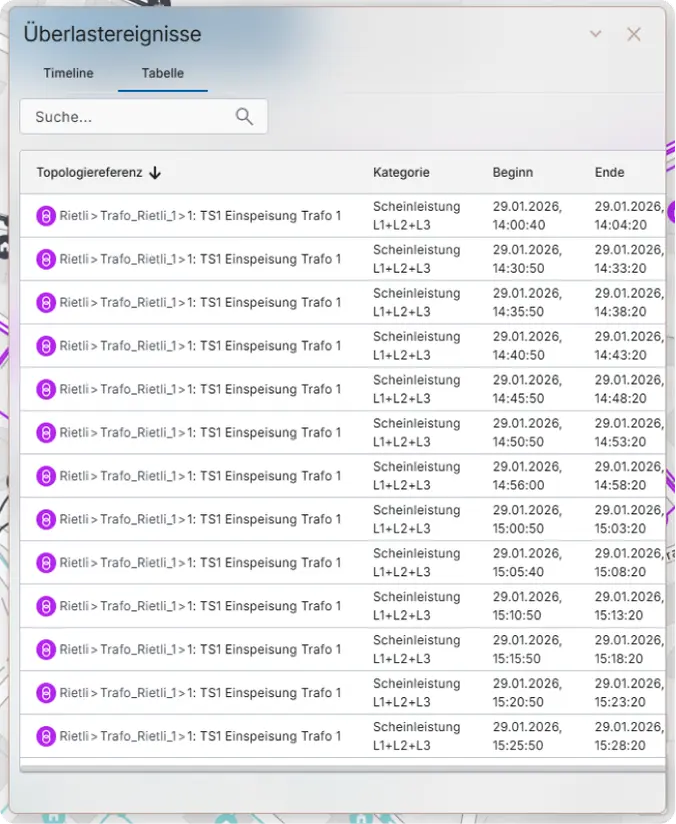Click transformer icon in 15:05:40 row
This screenshot has width=676, height=824.
click(x=46, y=563)
